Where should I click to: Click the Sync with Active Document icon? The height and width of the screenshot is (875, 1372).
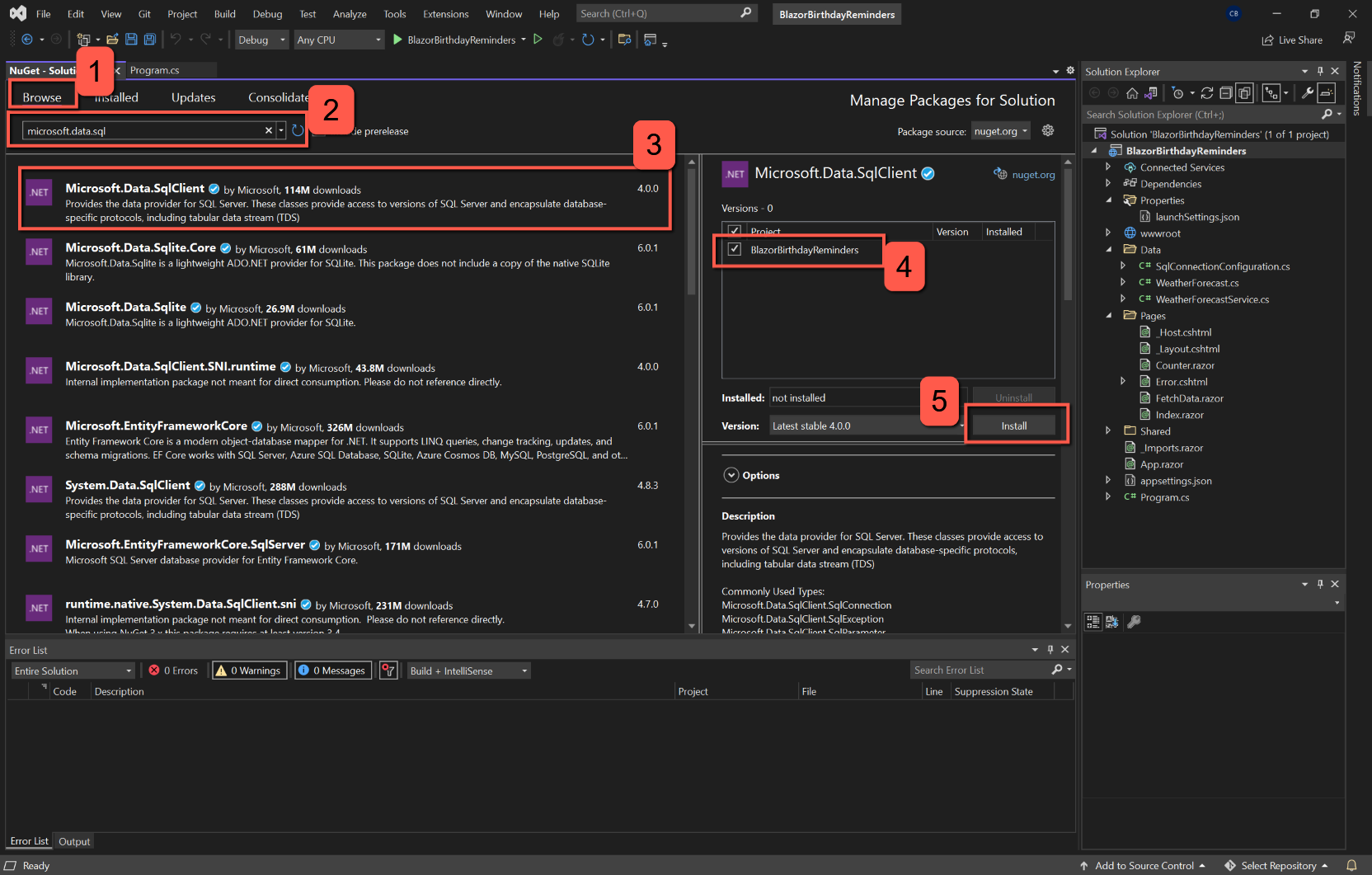tap(1149, 92)
